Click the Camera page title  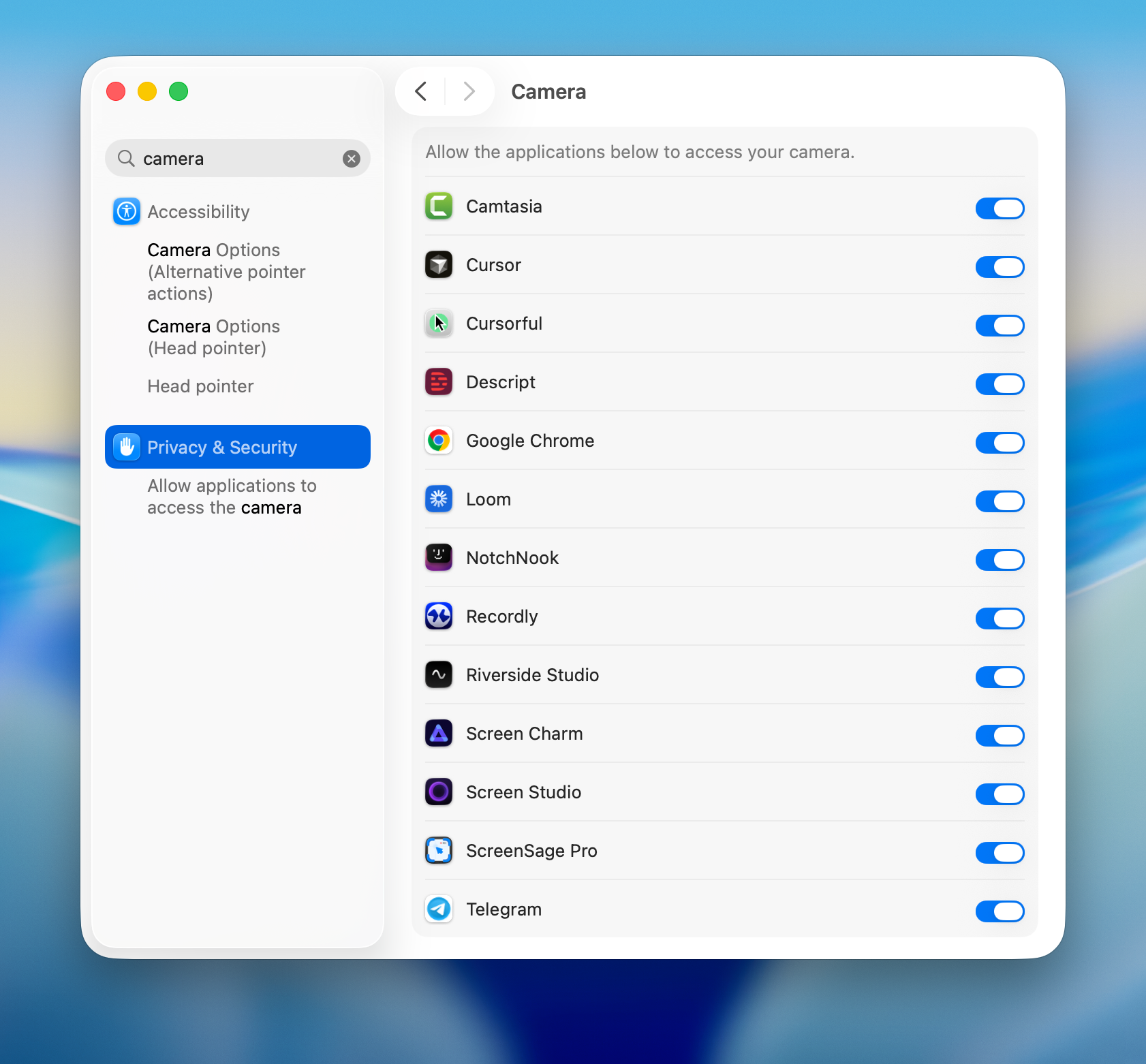(x=548, y=91)
